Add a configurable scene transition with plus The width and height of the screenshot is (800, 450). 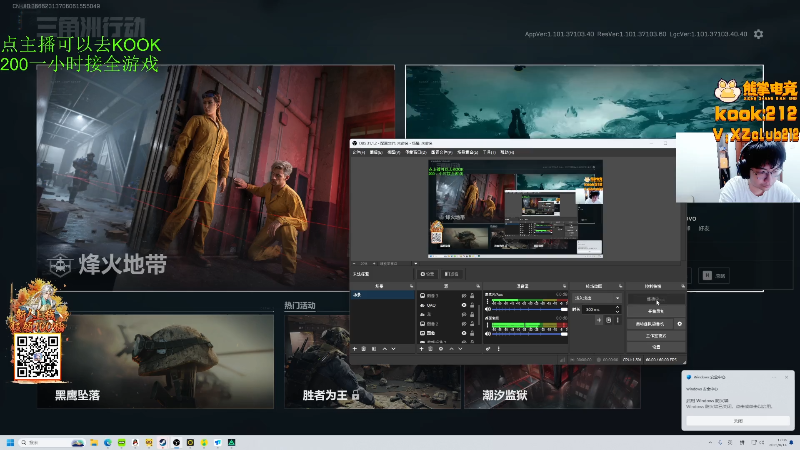click(599, 320)
